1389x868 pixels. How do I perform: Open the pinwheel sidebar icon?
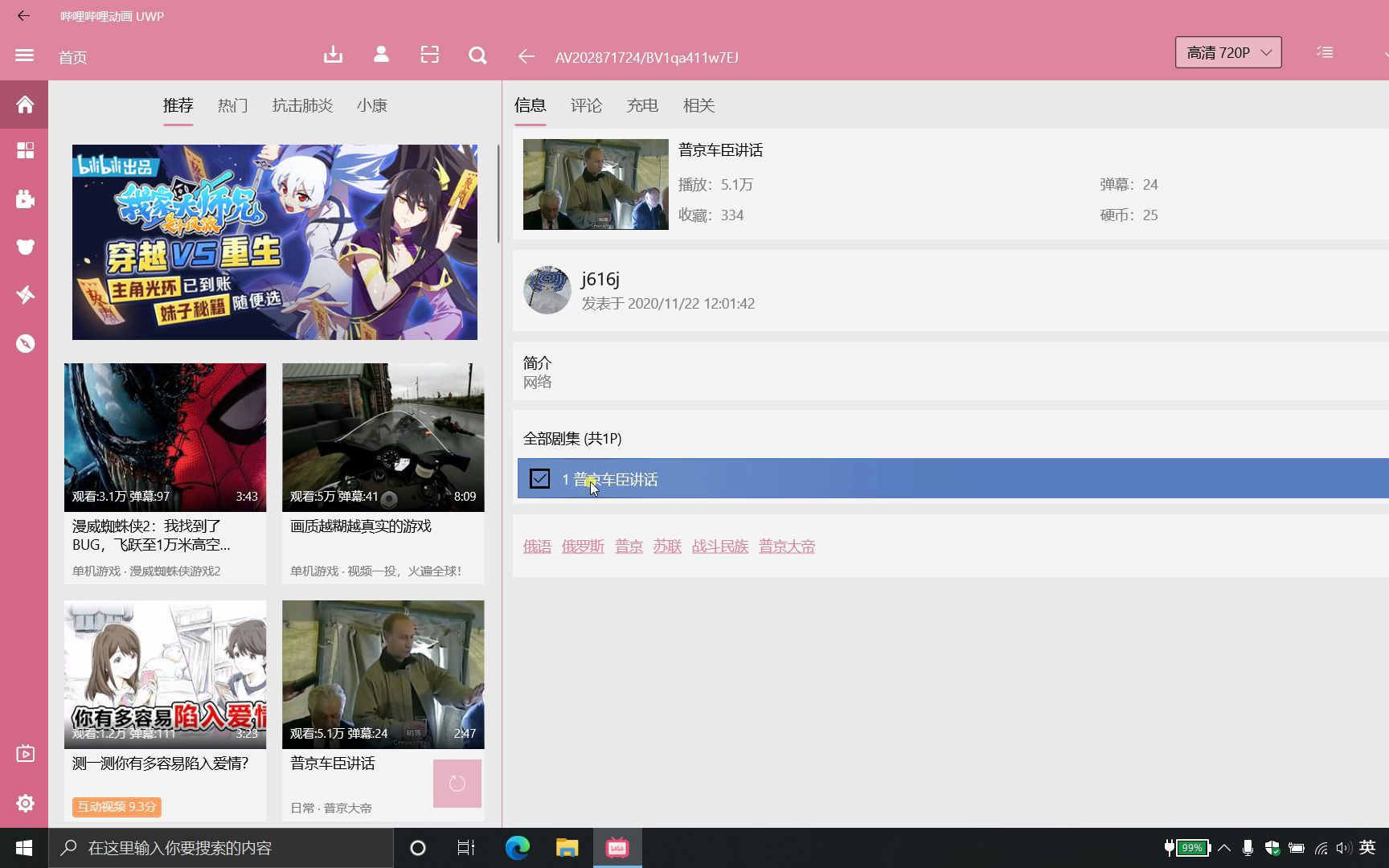[25, 295]
